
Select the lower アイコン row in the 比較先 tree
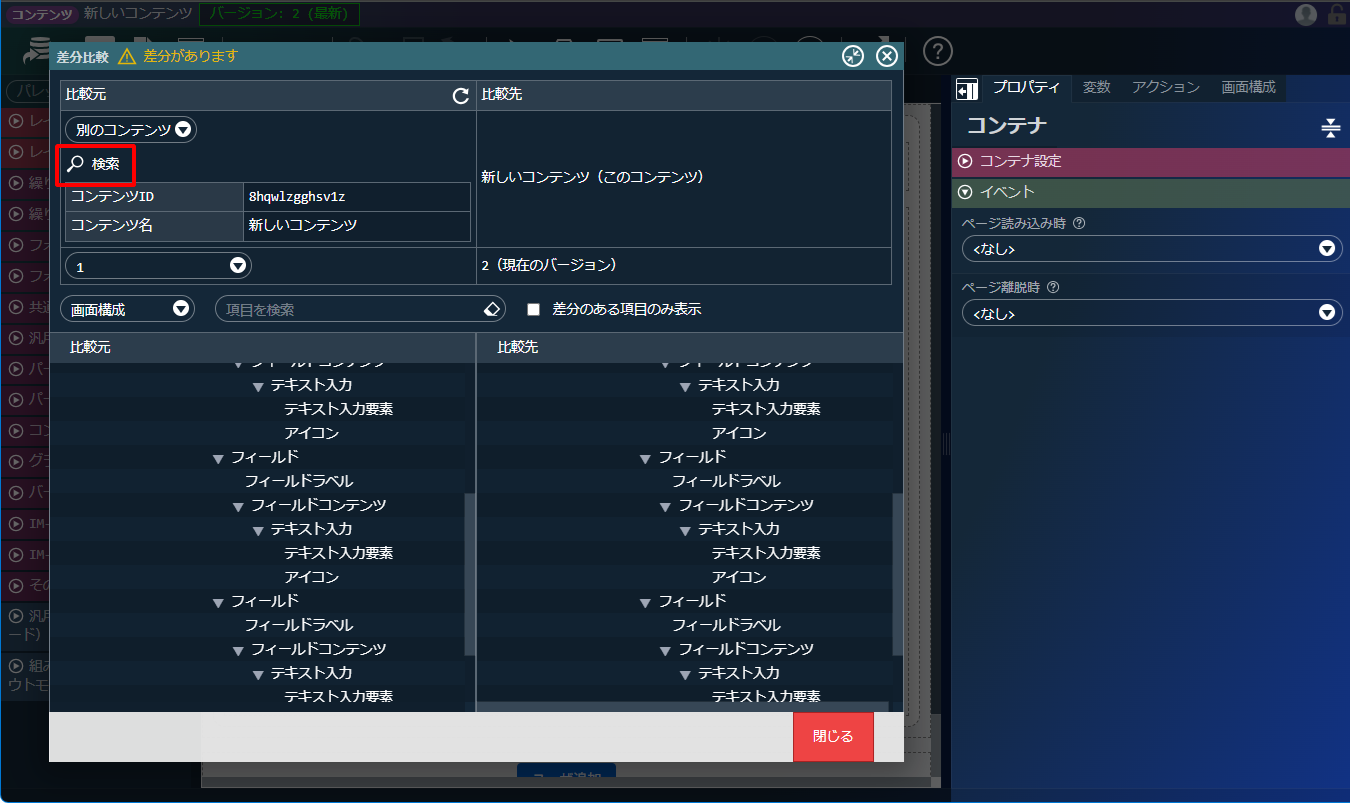click(739, 577)
